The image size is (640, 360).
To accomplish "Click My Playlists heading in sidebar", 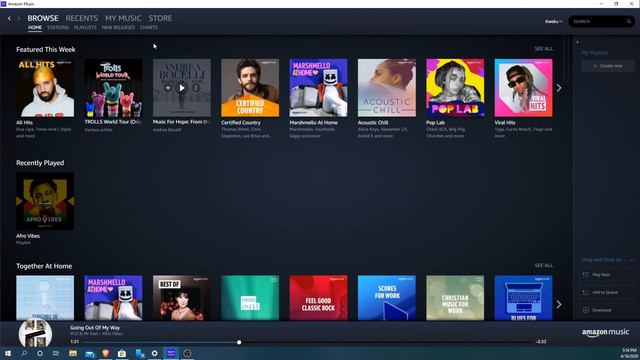I will coord(595,53).
